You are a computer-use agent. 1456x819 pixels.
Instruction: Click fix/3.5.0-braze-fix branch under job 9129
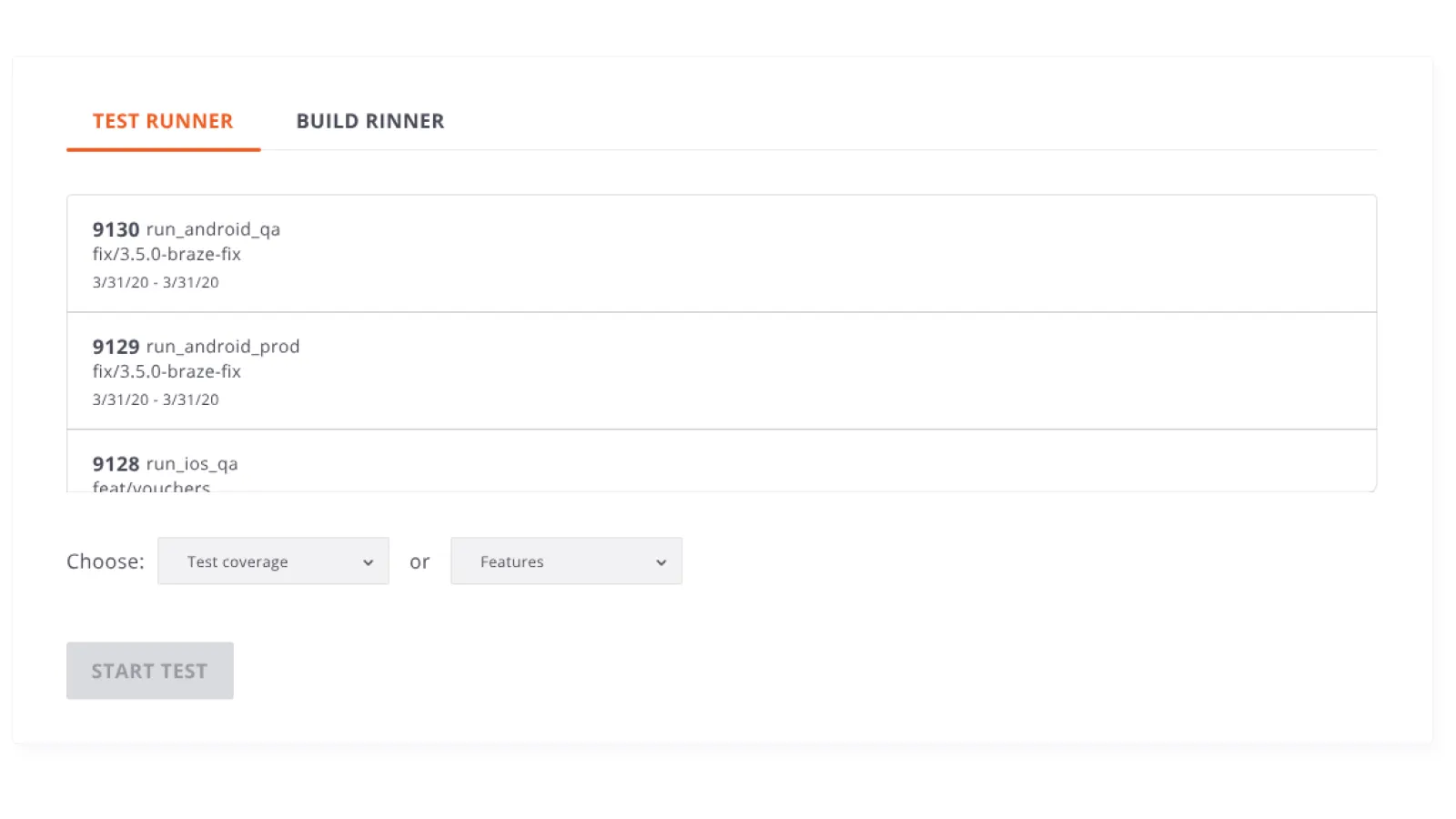(x=167, y=372)
